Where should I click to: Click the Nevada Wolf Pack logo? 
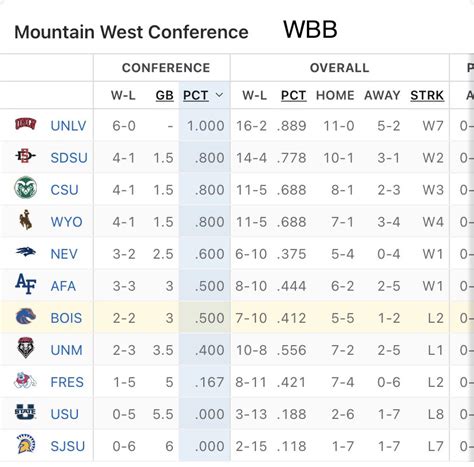pyautogui.click(x=26, y=252)
